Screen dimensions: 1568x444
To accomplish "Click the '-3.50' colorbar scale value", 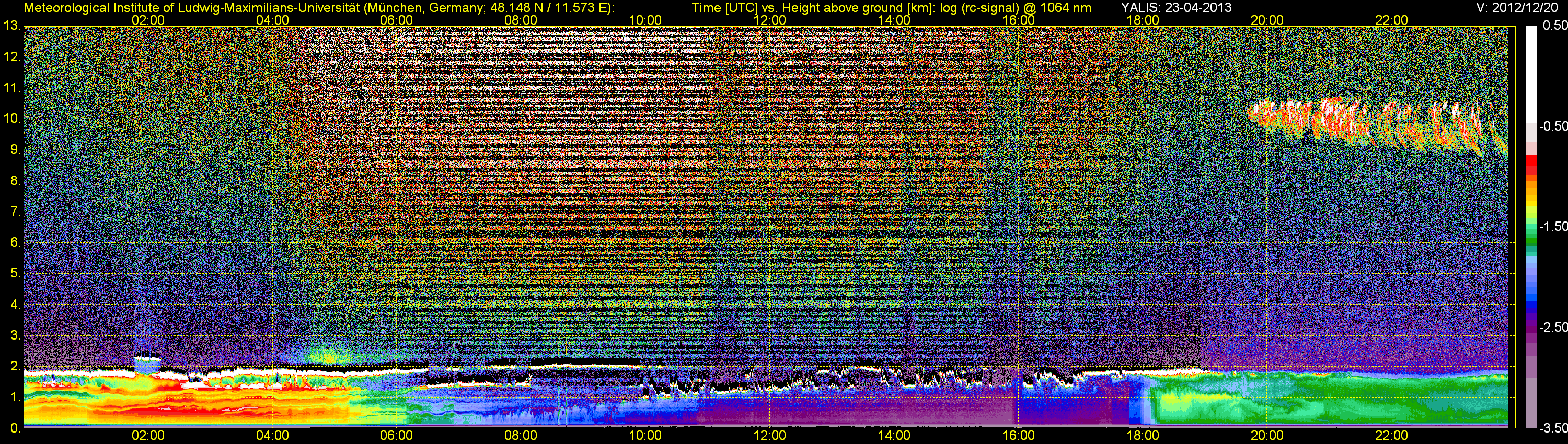I will click(x=1553, y=428).
